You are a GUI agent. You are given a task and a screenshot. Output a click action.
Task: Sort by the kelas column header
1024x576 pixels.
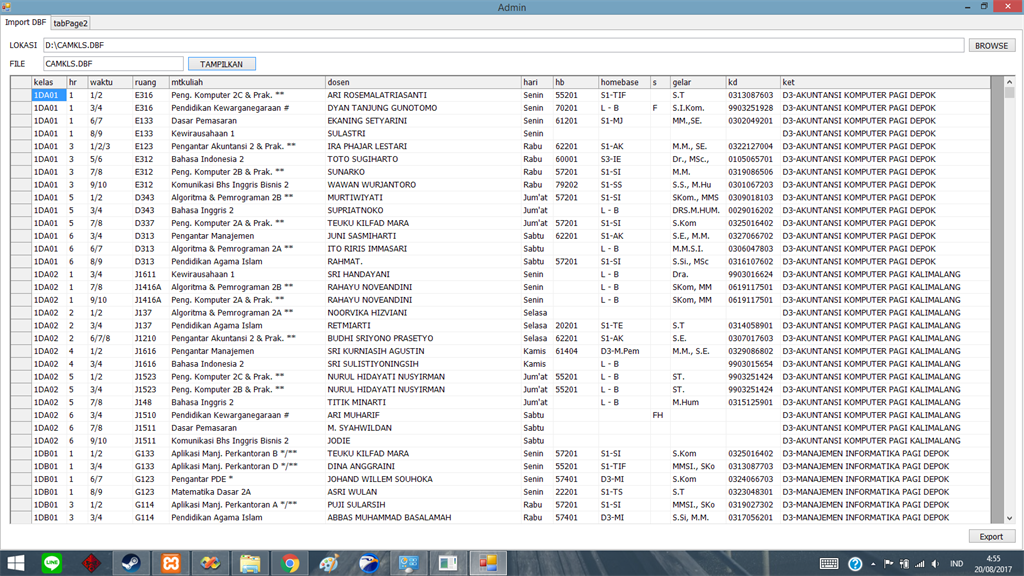(49, 82)
